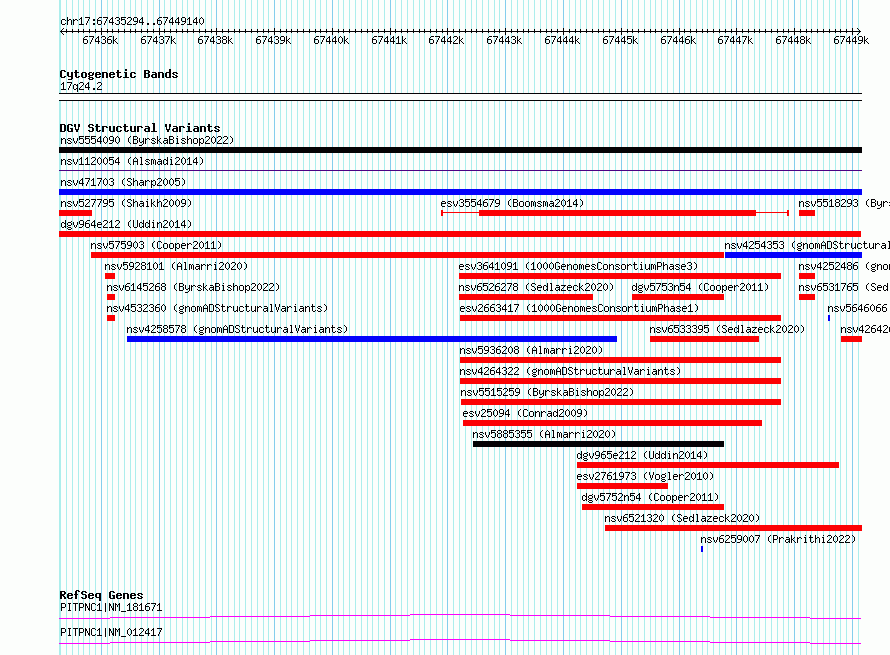Click the red bar under dgv965e212
Screen dimensions: 890x655
tap(708, 465)
